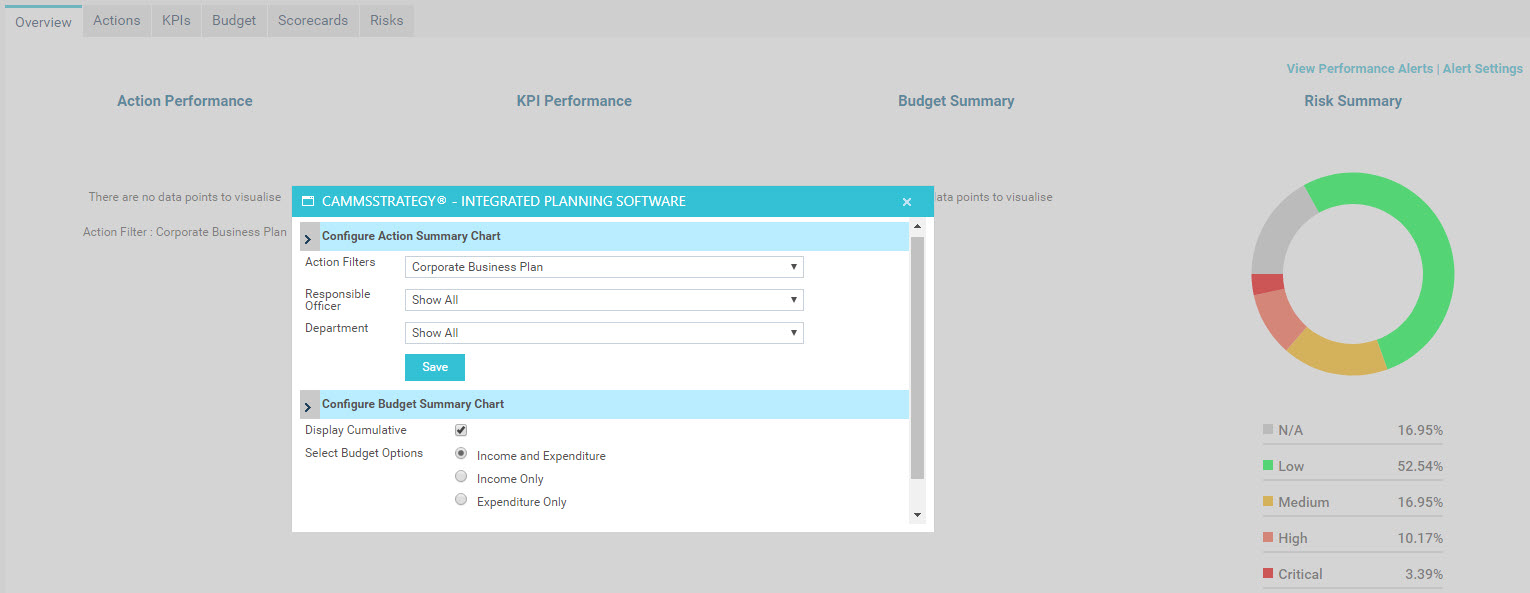This screenshot has width=1530, height=593.
Task: Select the Income Only radio option
Action: pos(461,477)
